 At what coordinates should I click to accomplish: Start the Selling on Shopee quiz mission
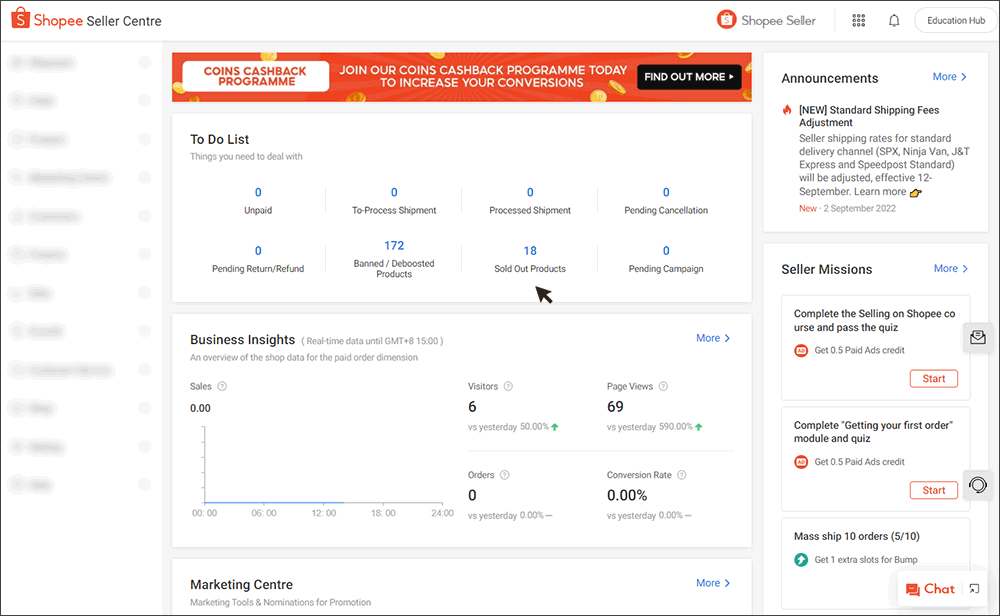(933, 378)
